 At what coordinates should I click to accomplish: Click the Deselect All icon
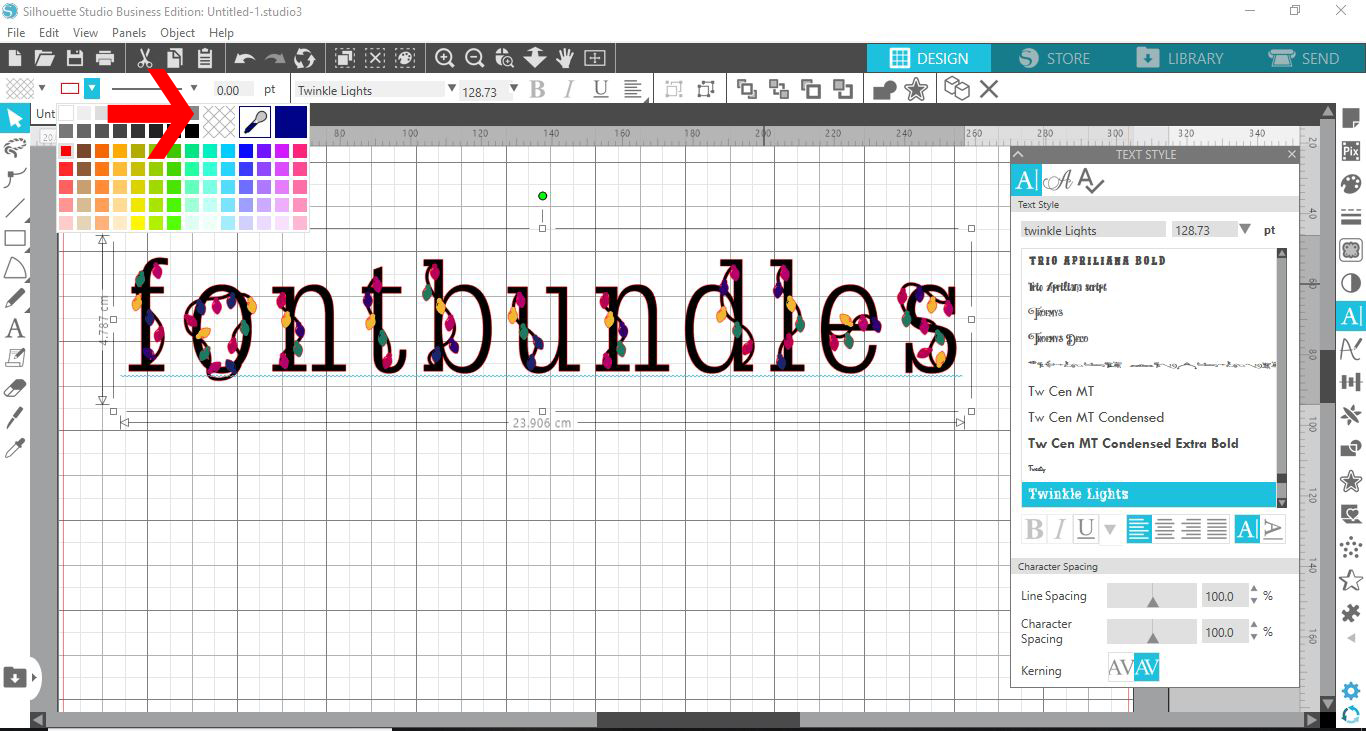[x=375, y=58]
